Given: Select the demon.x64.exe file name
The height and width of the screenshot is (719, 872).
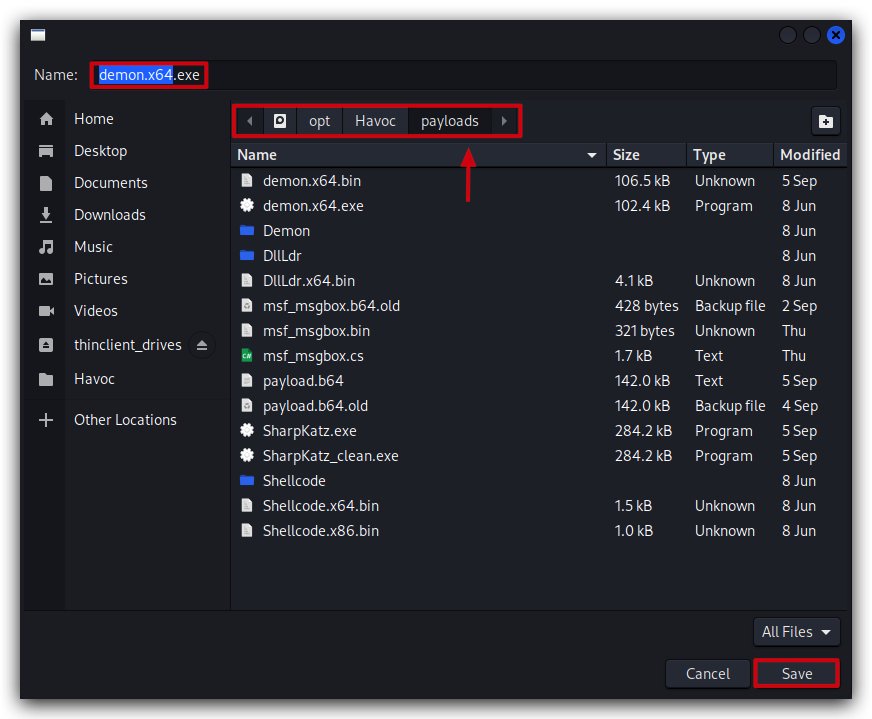Looking at the screenshot, I should pos(313,206).
